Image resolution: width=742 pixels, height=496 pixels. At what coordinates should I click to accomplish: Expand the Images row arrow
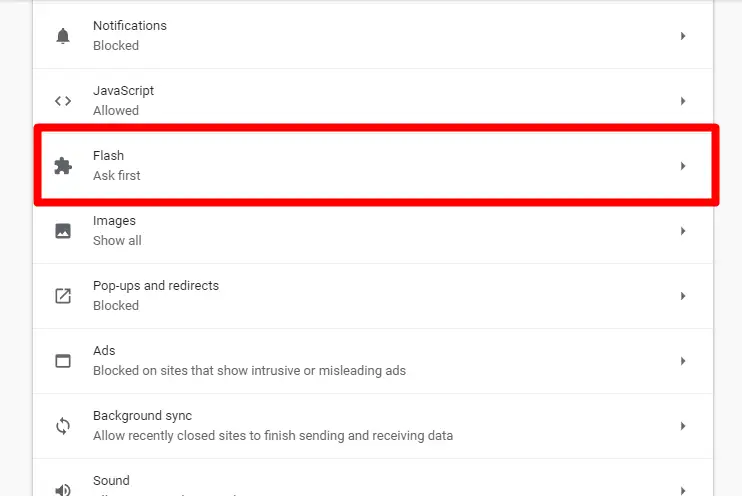683,231
